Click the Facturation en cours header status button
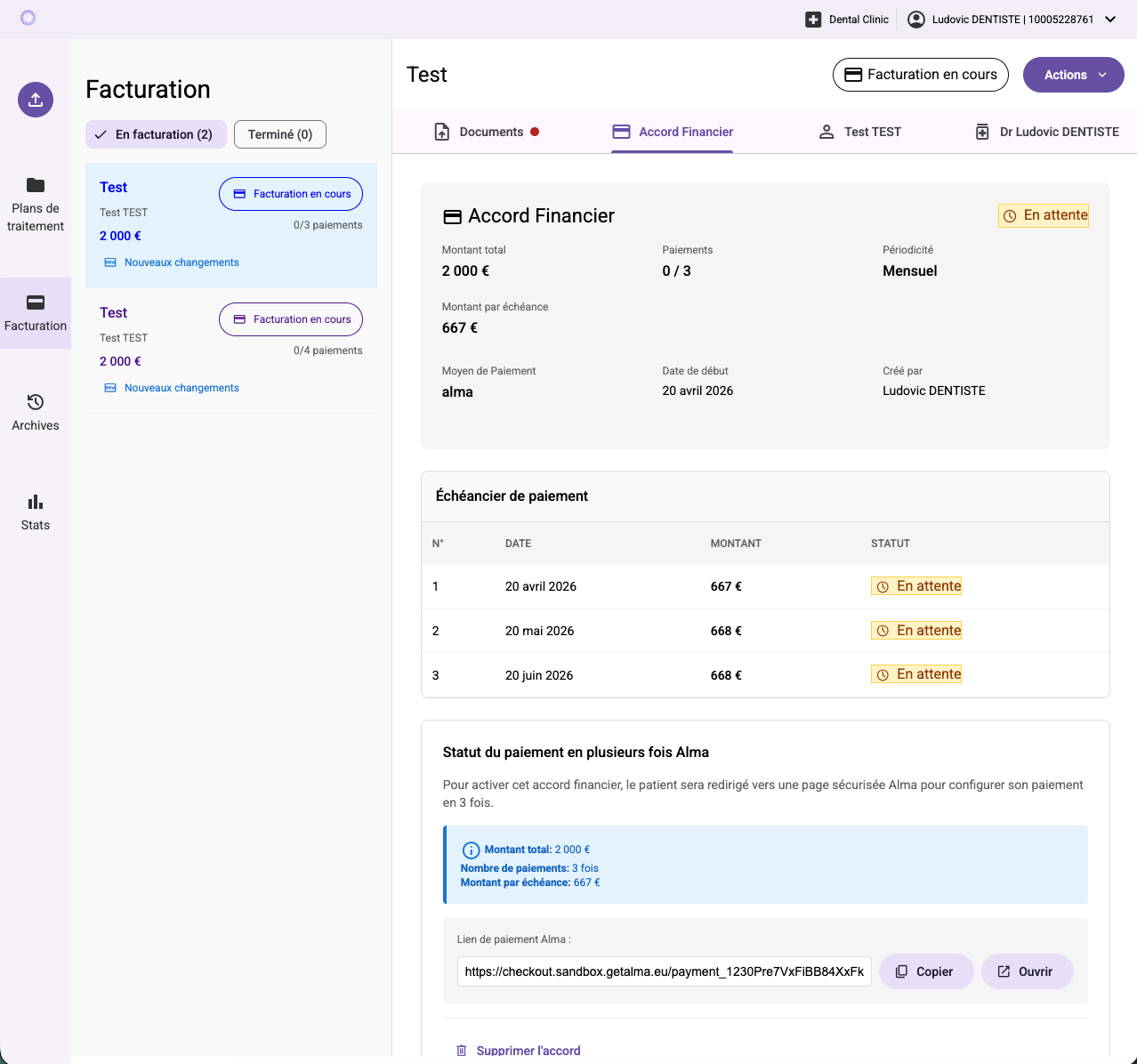The width and height of the screenshot is (1137, 1064). pos(920,75)
